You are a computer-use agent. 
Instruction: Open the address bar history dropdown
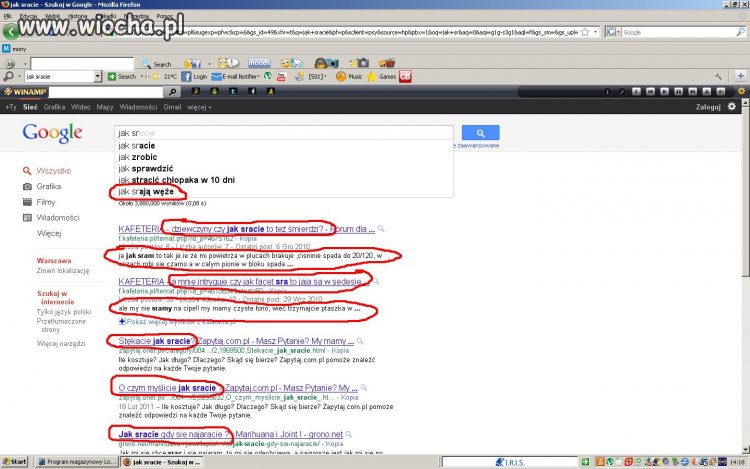(596, 32)
